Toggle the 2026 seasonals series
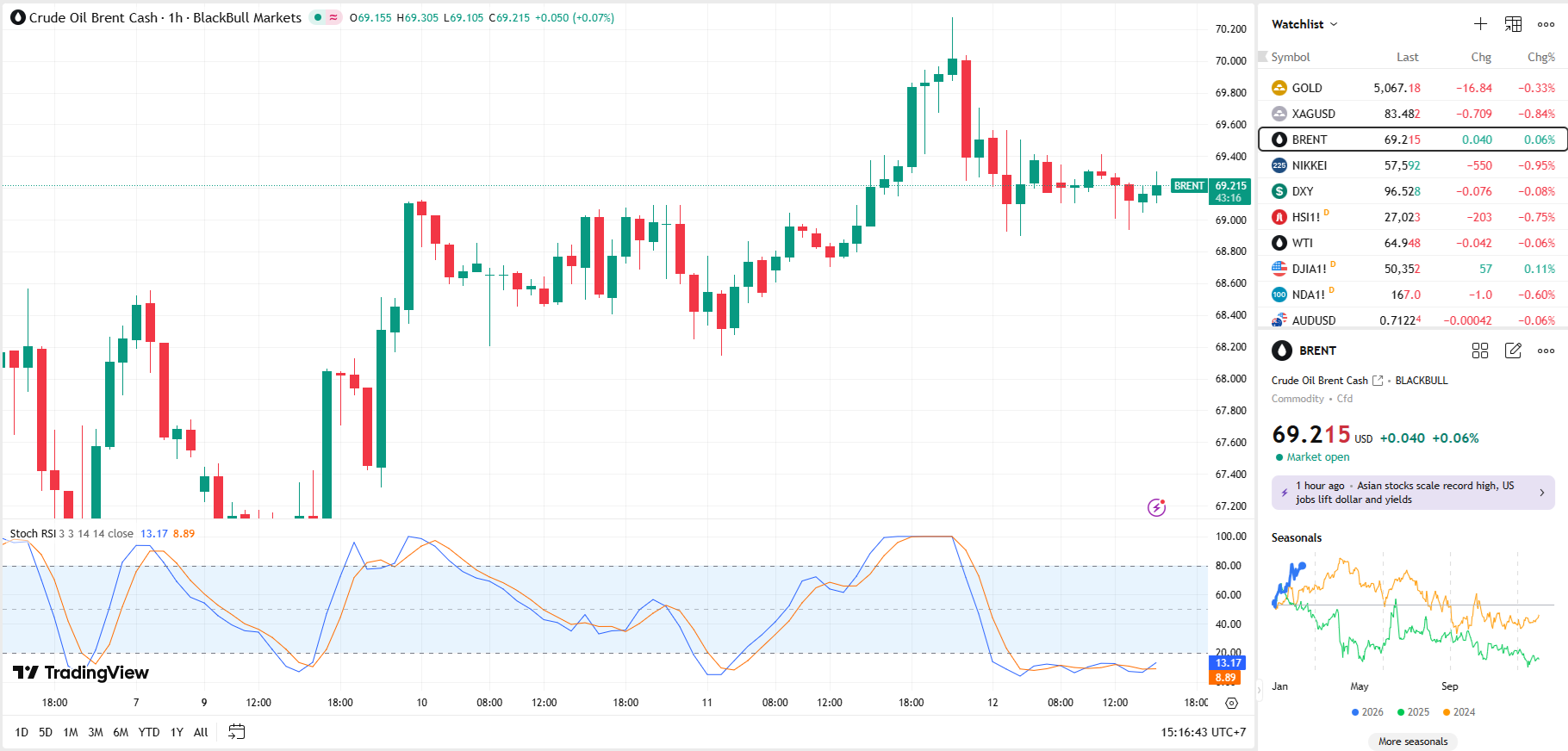This screenshot has height=751, width=1568. point(1367,712)
